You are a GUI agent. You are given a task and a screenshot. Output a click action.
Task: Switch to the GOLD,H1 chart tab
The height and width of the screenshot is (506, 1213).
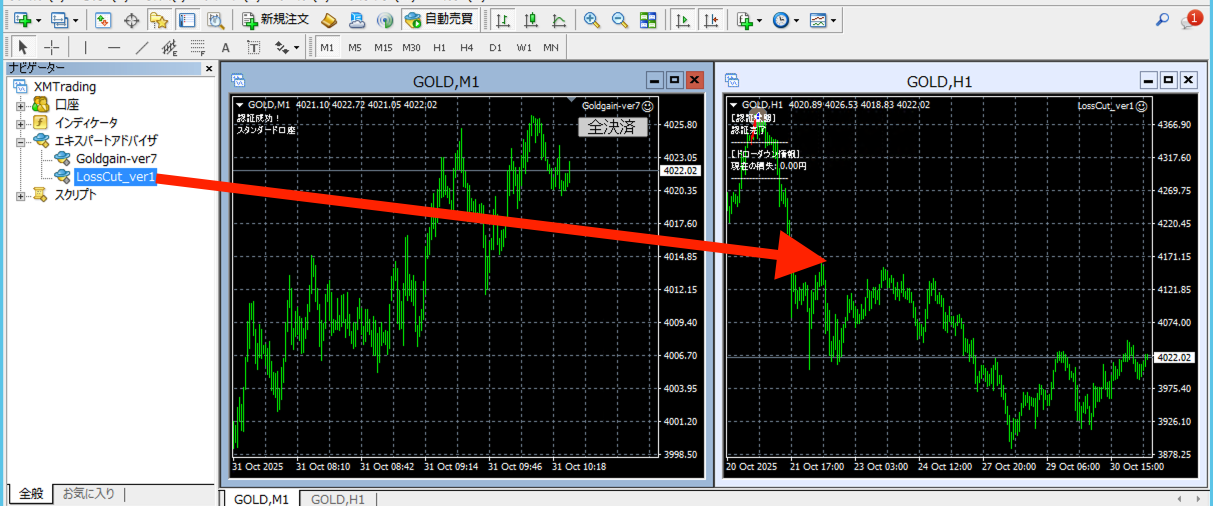click(x=336, y=498)
